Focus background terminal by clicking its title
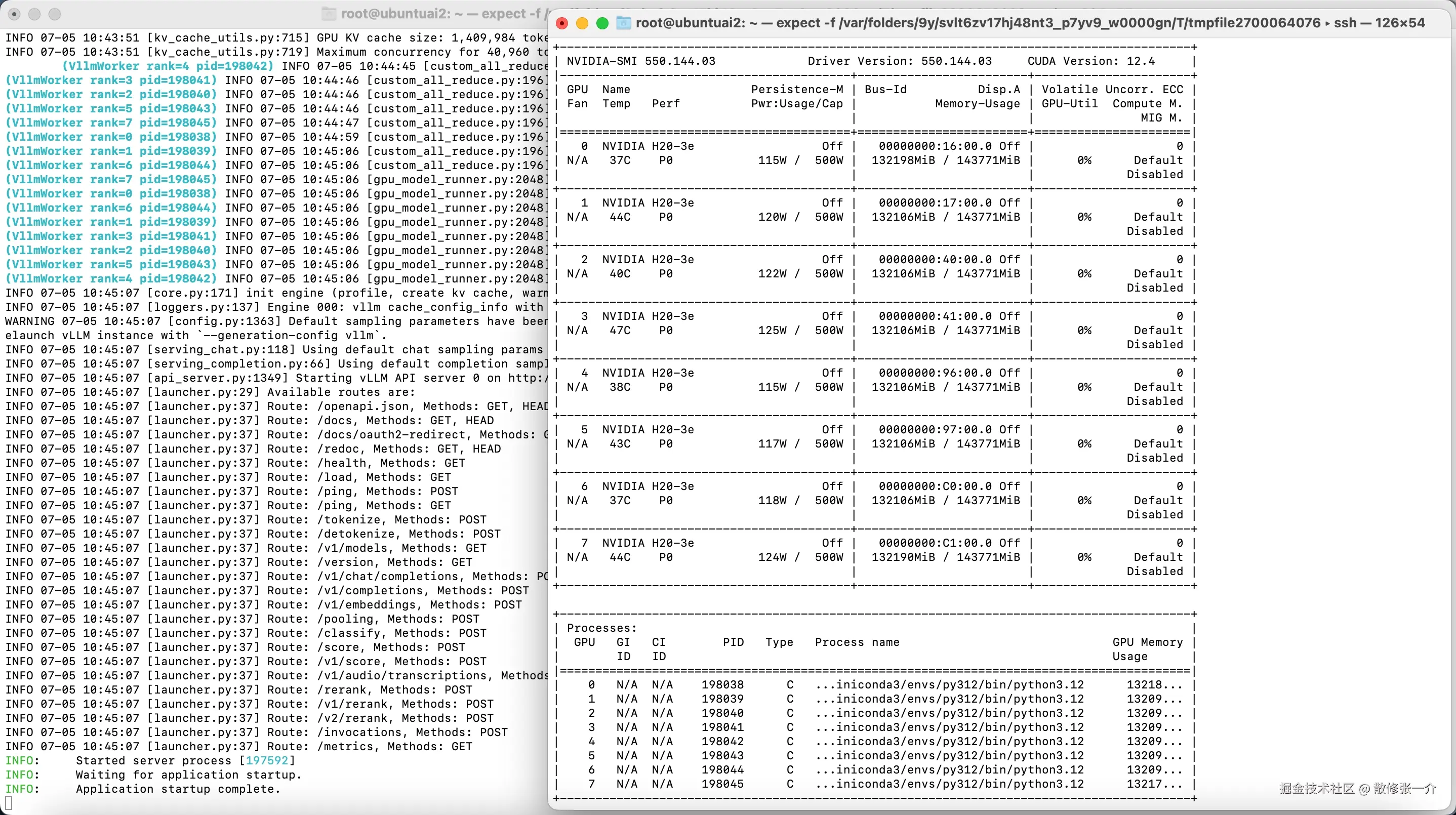This screenshot has height=815, width=1456. coord(441,14)
